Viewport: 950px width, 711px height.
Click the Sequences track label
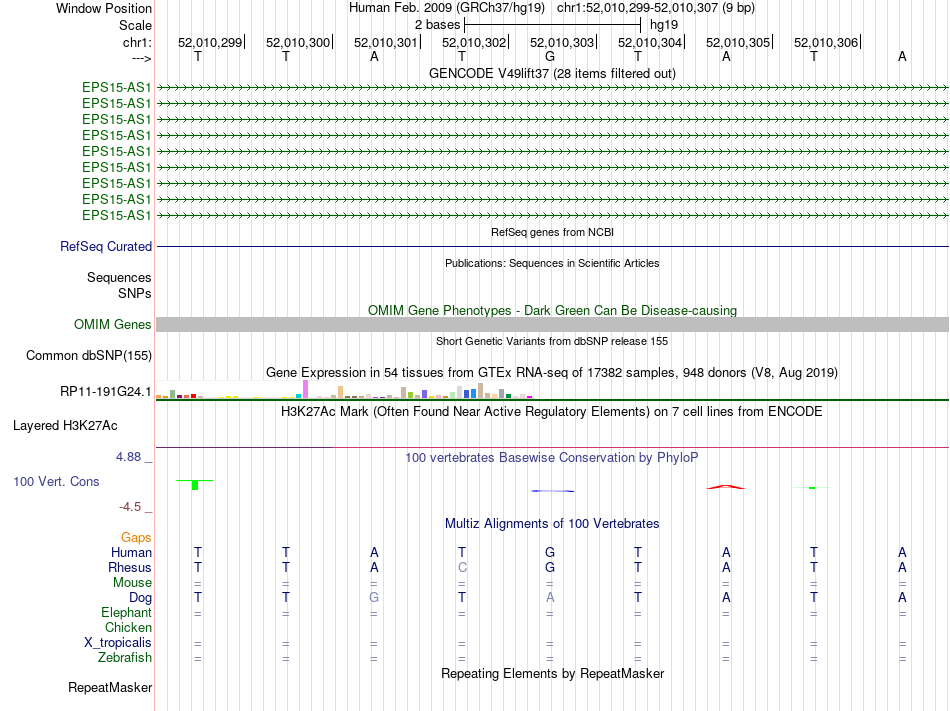point(119,277)
